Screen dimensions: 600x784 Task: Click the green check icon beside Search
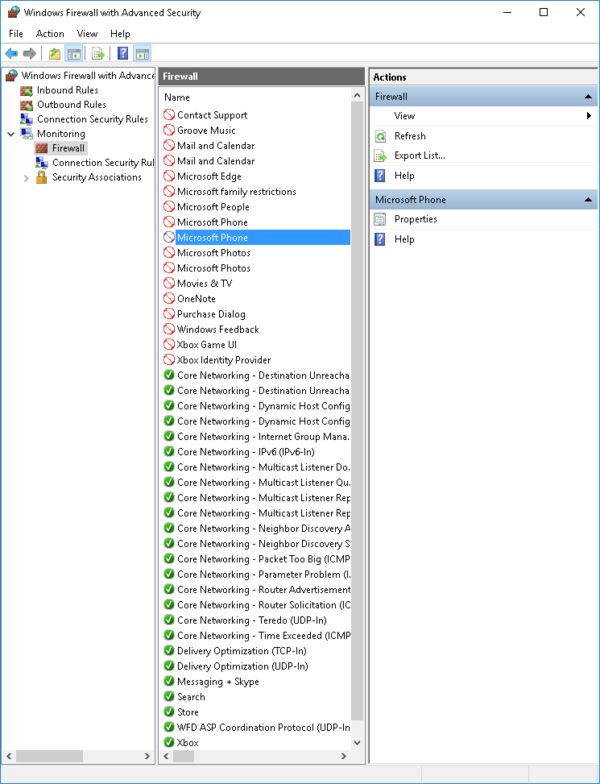(x=169, y=696)
